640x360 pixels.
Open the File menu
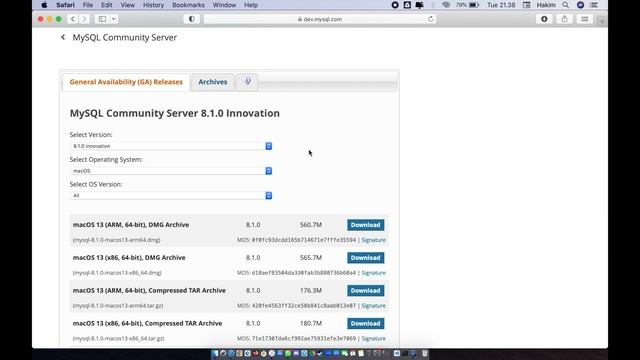pos(88,5)
